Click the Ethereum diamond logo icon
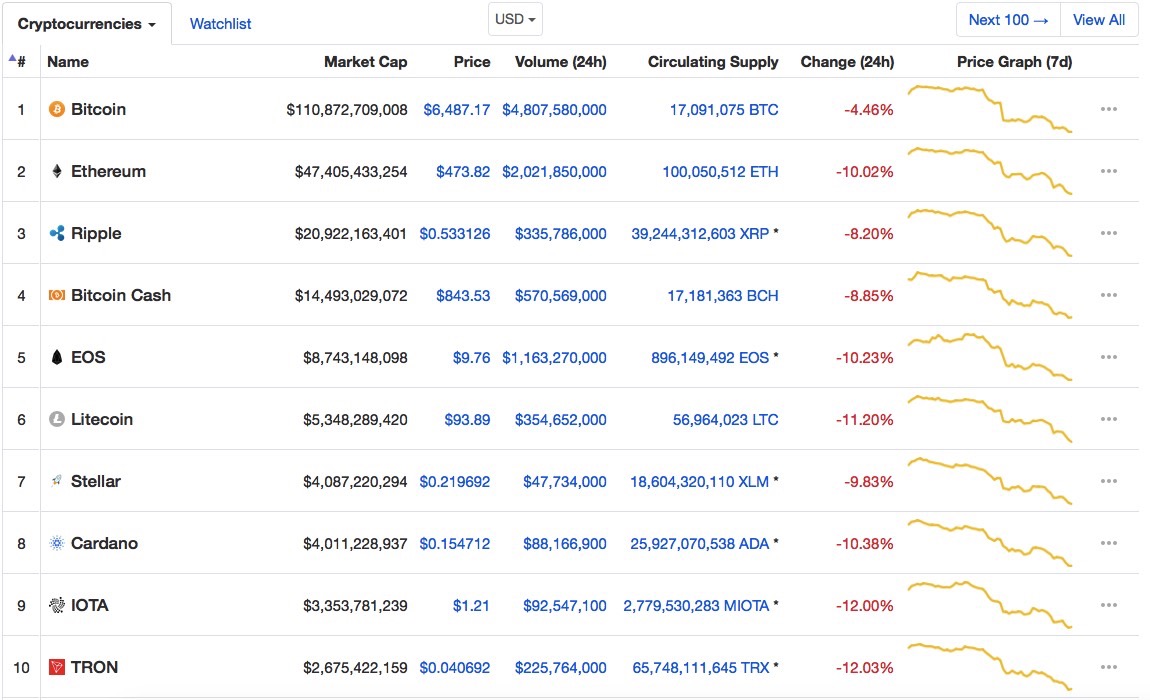 coord(56,172)
